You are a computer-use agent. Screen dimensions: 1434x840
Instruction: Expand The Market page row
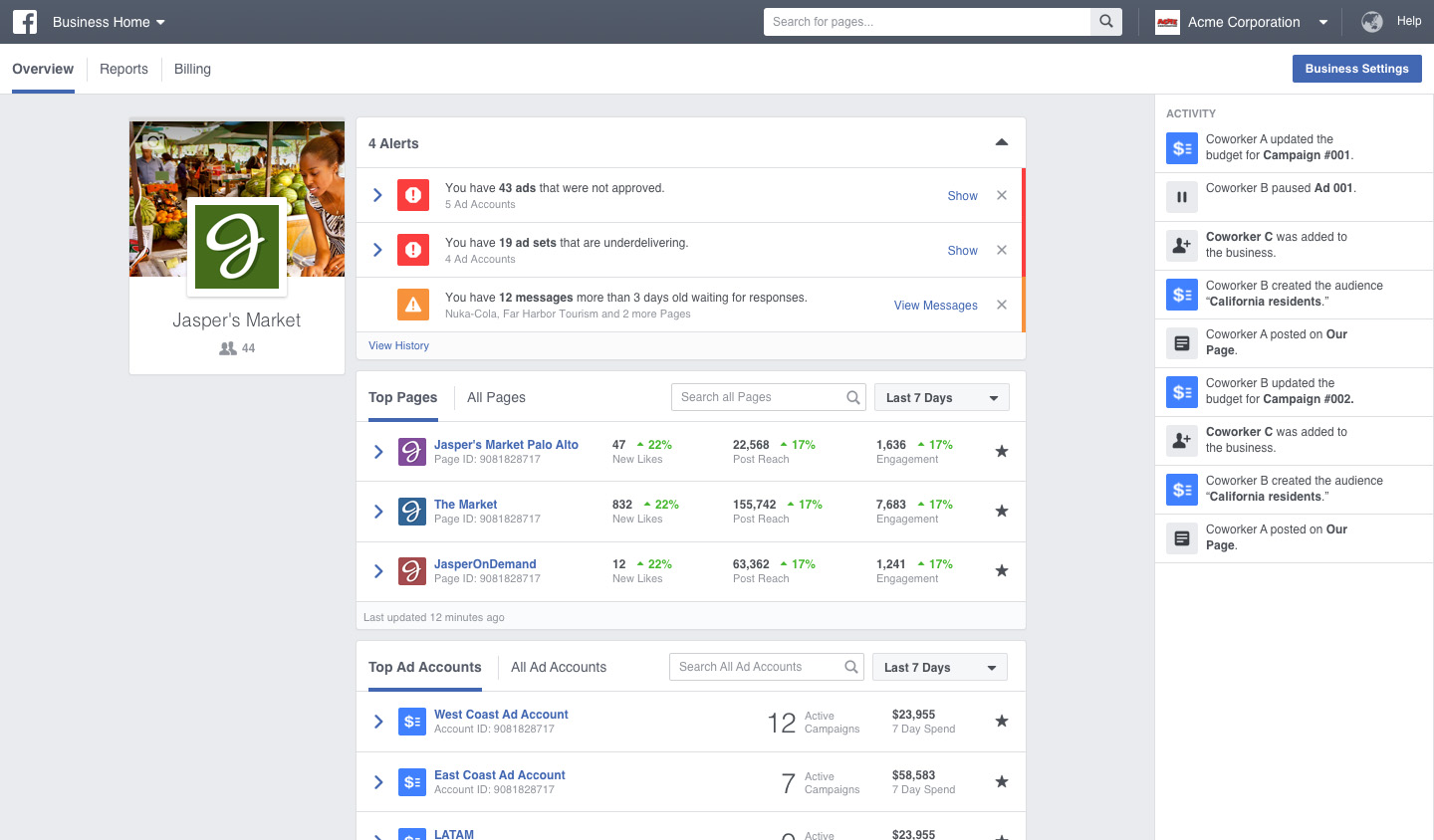(x=378, y=512)
